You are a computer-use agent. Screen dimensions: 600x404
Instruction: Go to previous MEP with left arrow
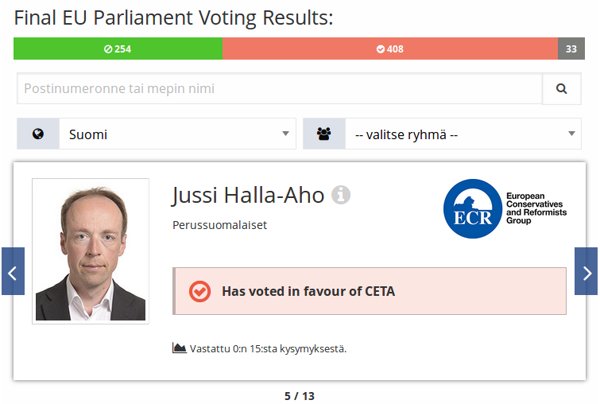click(13, 272)
